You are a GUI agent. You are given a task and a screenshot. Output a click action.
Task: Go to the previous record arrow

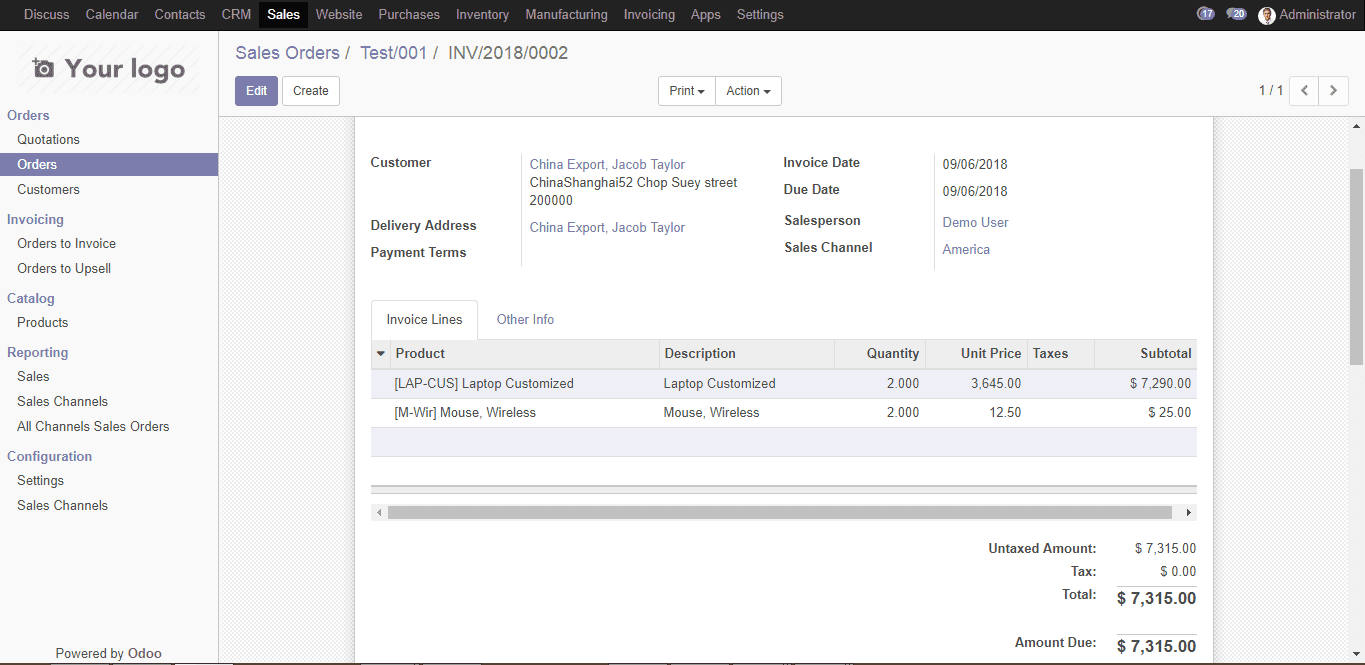pos(1304,90)
